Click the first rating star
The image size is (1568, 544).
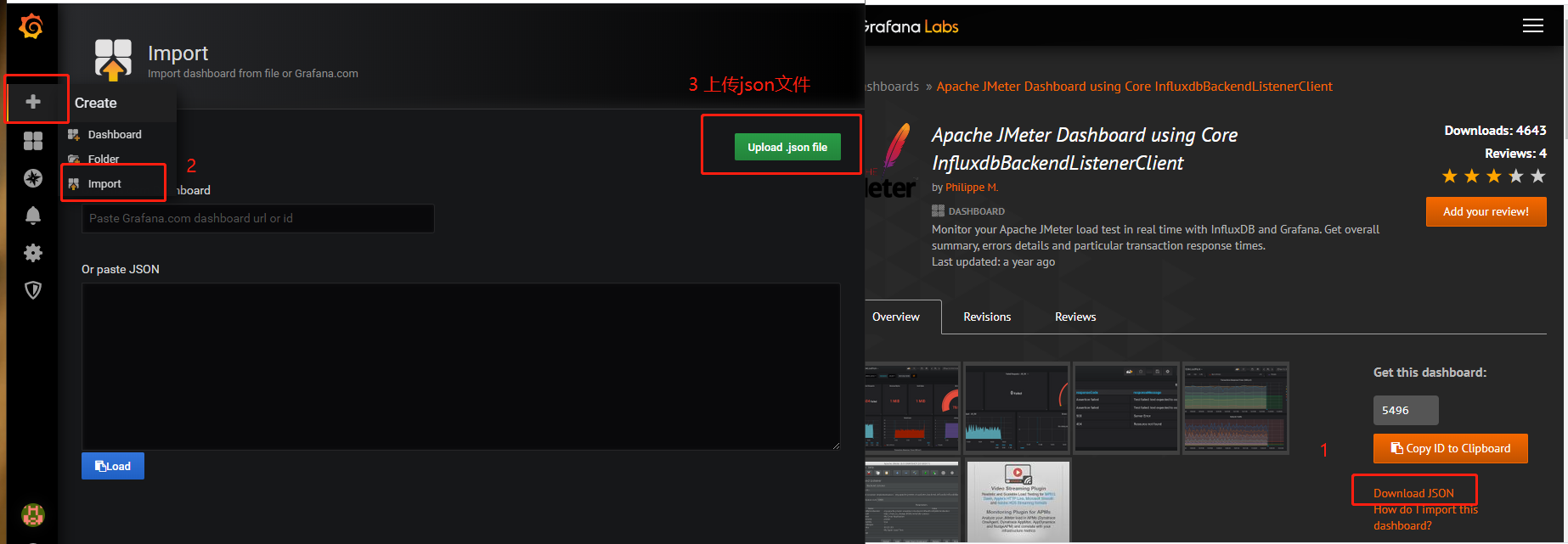click(x=1450, y=176)
